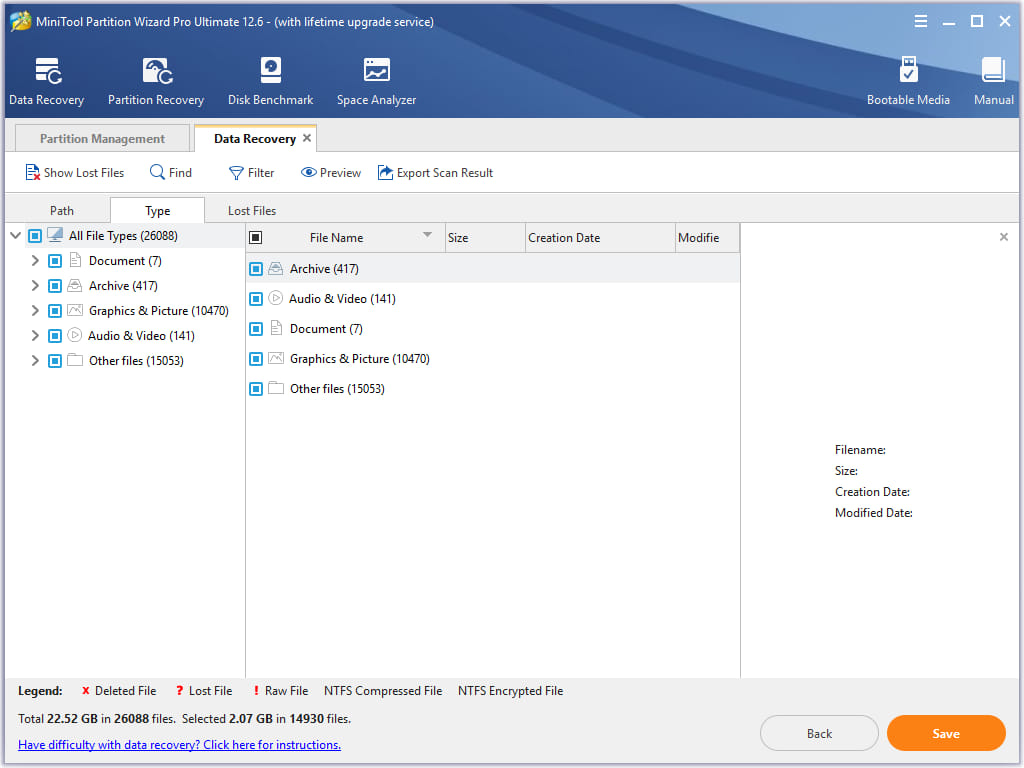
Task: Click the Other files folder icon in the tree
Action: [75, 360]
